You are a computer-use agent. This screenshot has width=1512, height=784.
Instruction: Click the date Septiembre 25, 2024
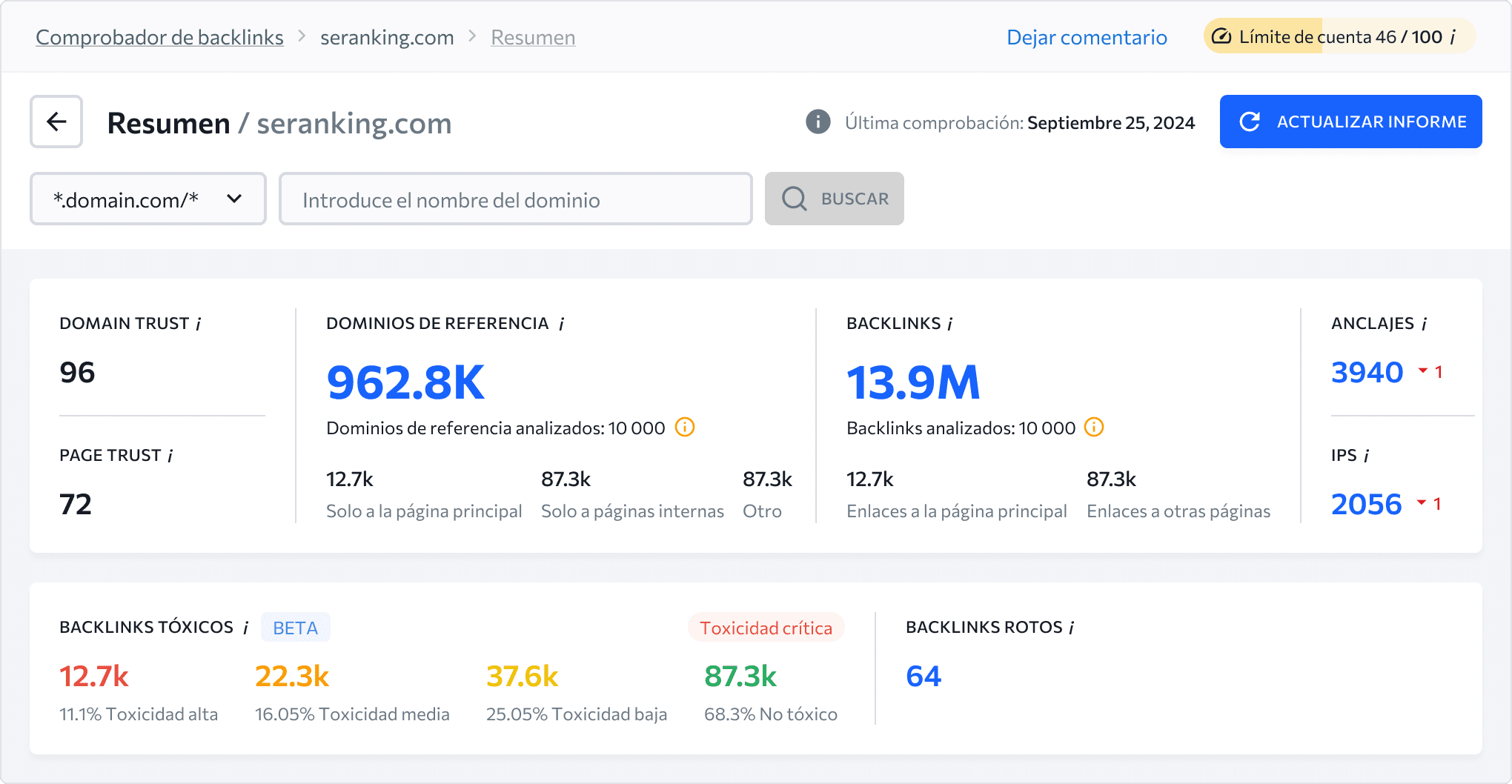tap(1111, 122)
